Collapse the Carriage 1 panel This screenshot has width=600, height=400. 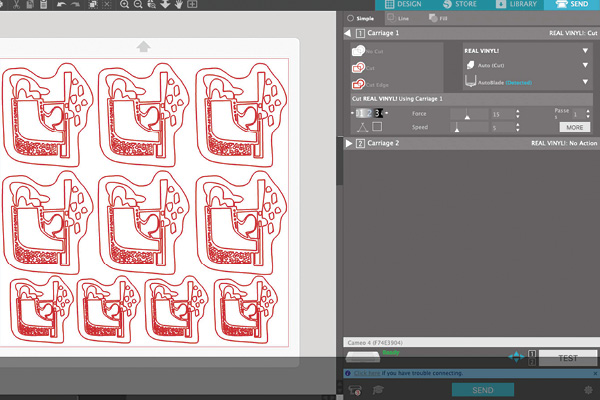tap(347, 33)
